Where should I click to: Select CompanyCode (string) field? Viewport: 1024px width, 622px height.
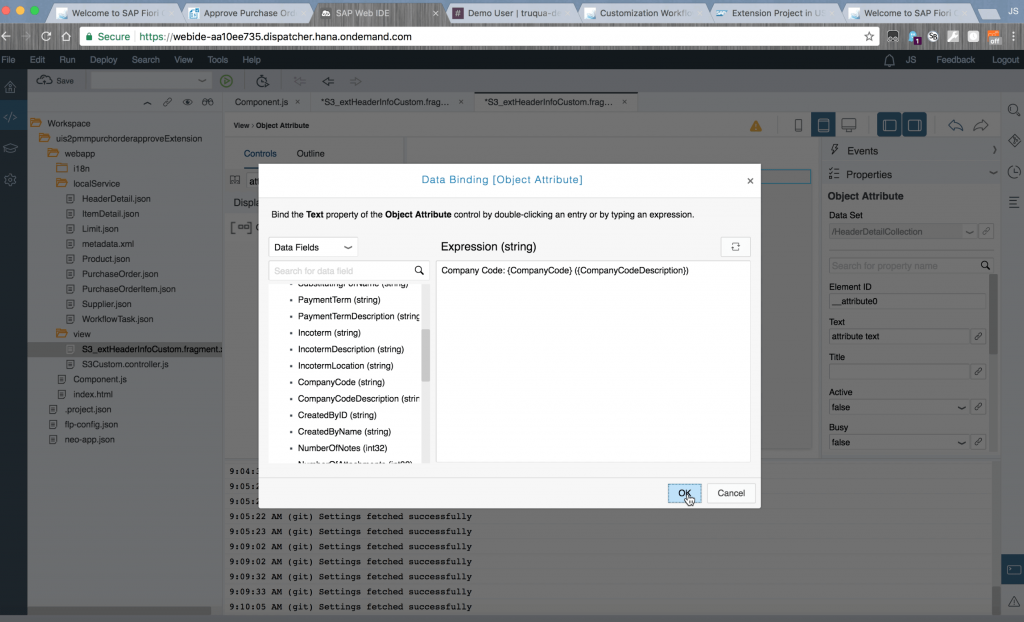coord(341,382)
